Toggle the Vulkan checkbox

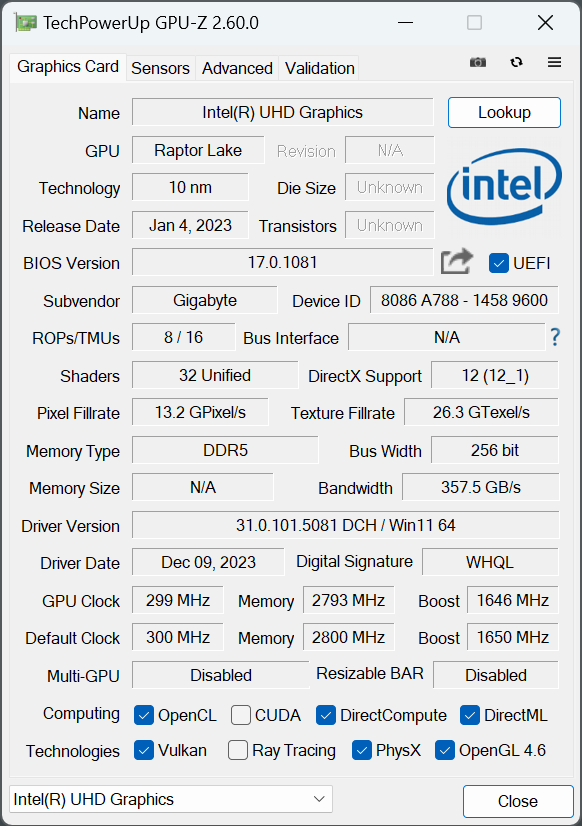click(x=144, y=750)
